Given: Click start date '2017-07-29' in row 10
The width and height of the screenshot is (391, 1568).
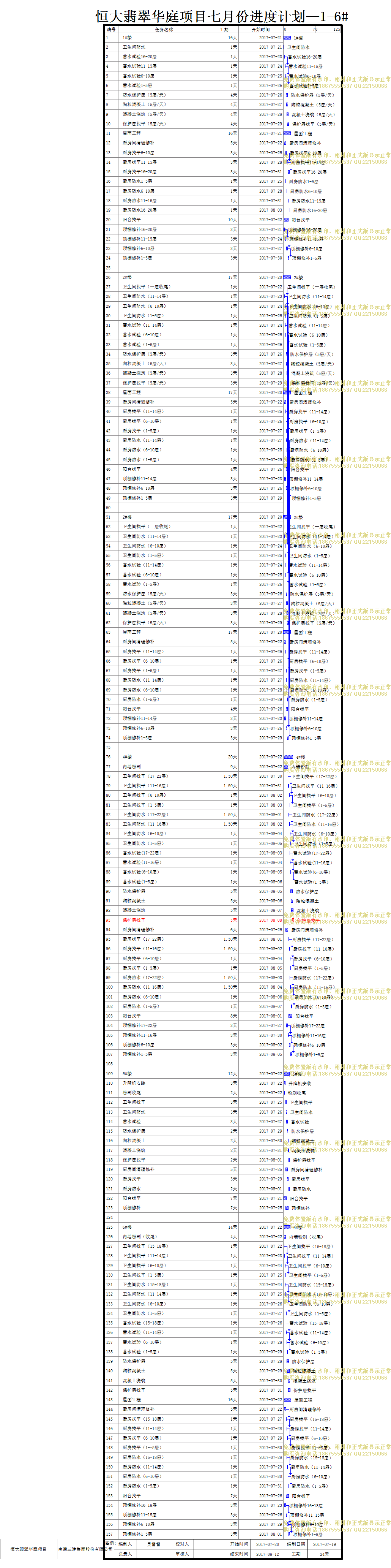Looking at the screenshot, I should click(271, 123).
